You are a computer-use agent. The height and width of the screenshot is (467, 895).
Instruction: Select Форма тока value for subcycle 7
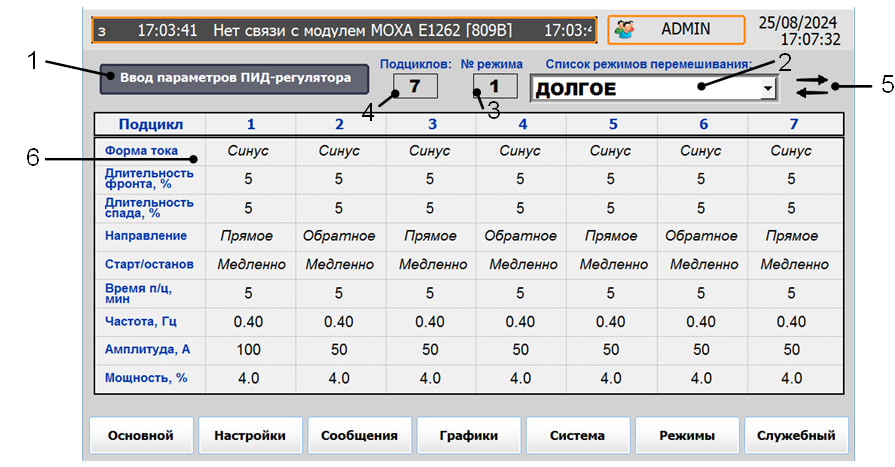point(792,151)
